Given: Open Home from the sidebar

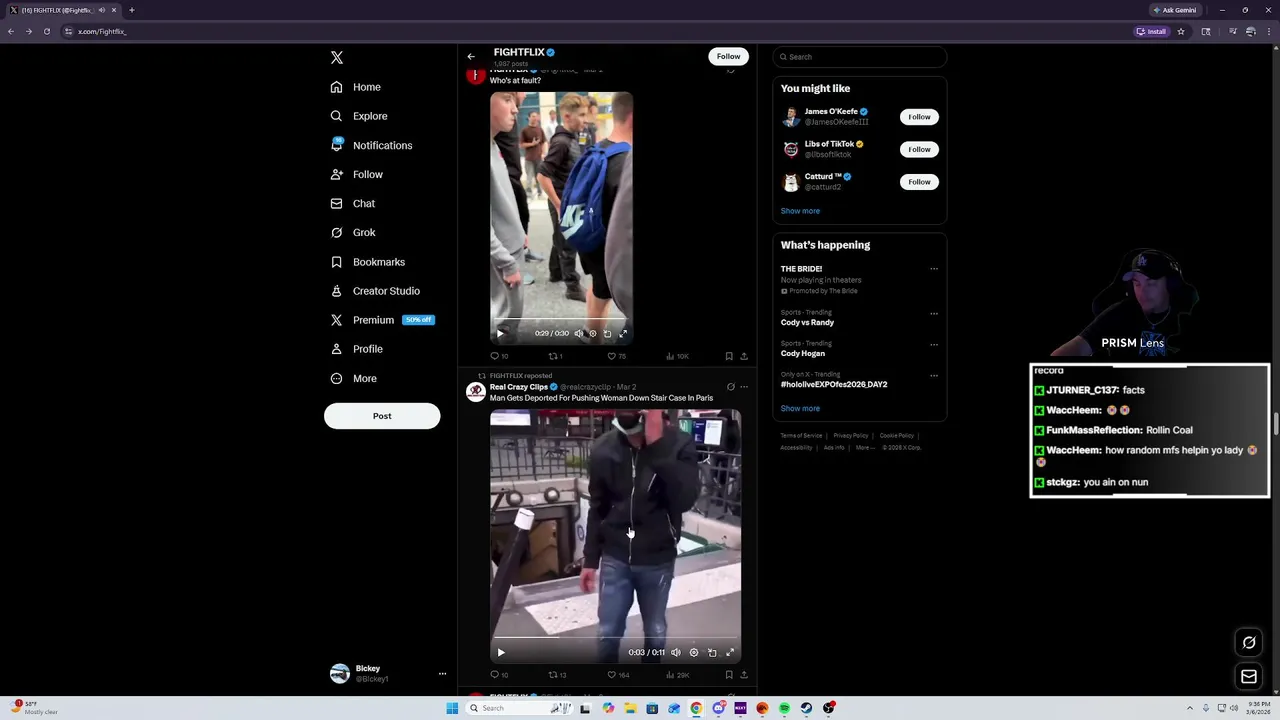Looking at the screenshot, I should pyautogui.click(x=356, y=87).
